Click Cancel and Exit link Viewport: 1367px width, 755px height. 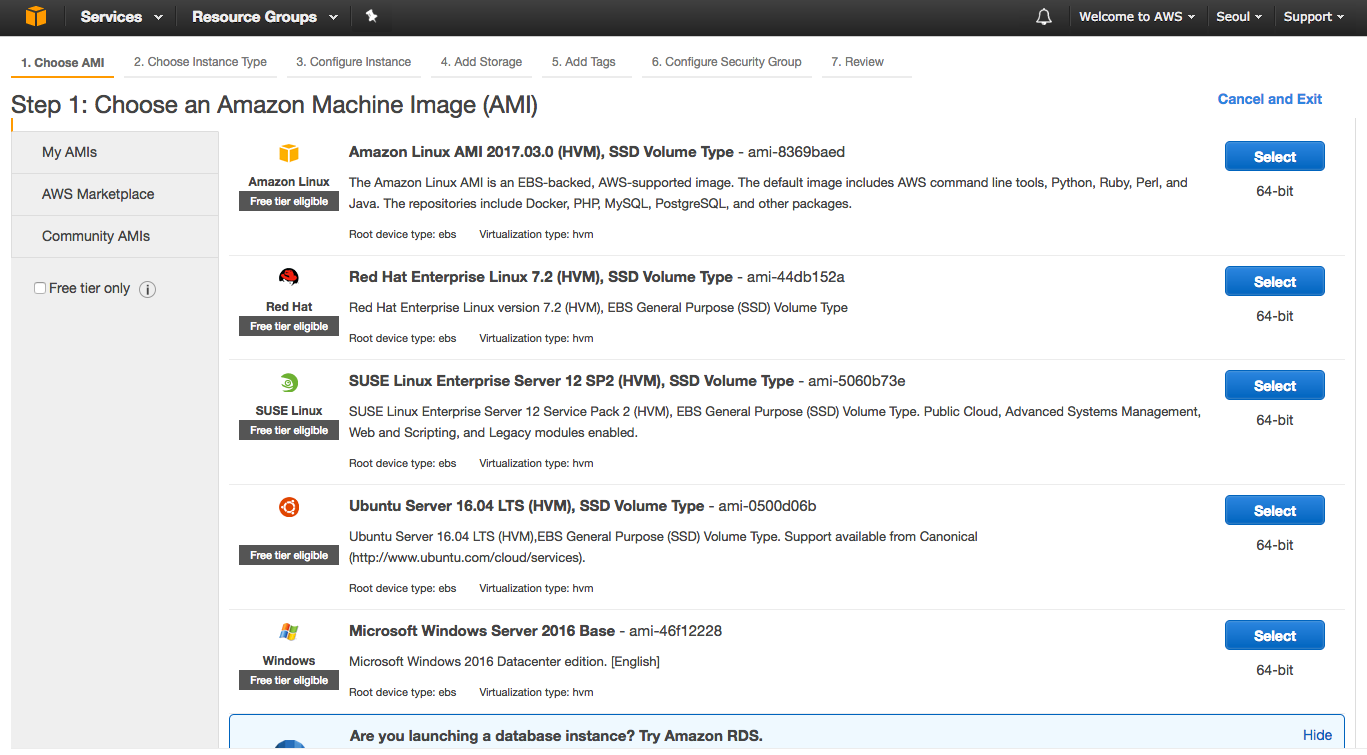point(1269,99)
